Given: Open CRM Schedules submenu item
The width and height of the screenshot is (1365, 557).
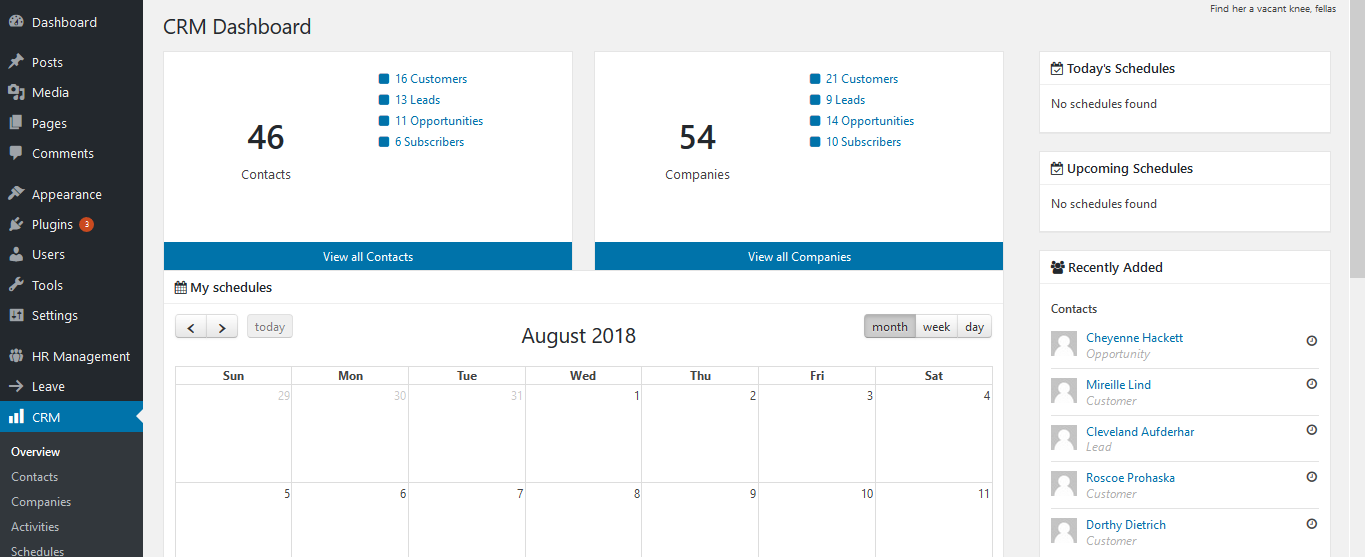Looking at the screenshot, I should pyautogui.click(x=38, y=551).
